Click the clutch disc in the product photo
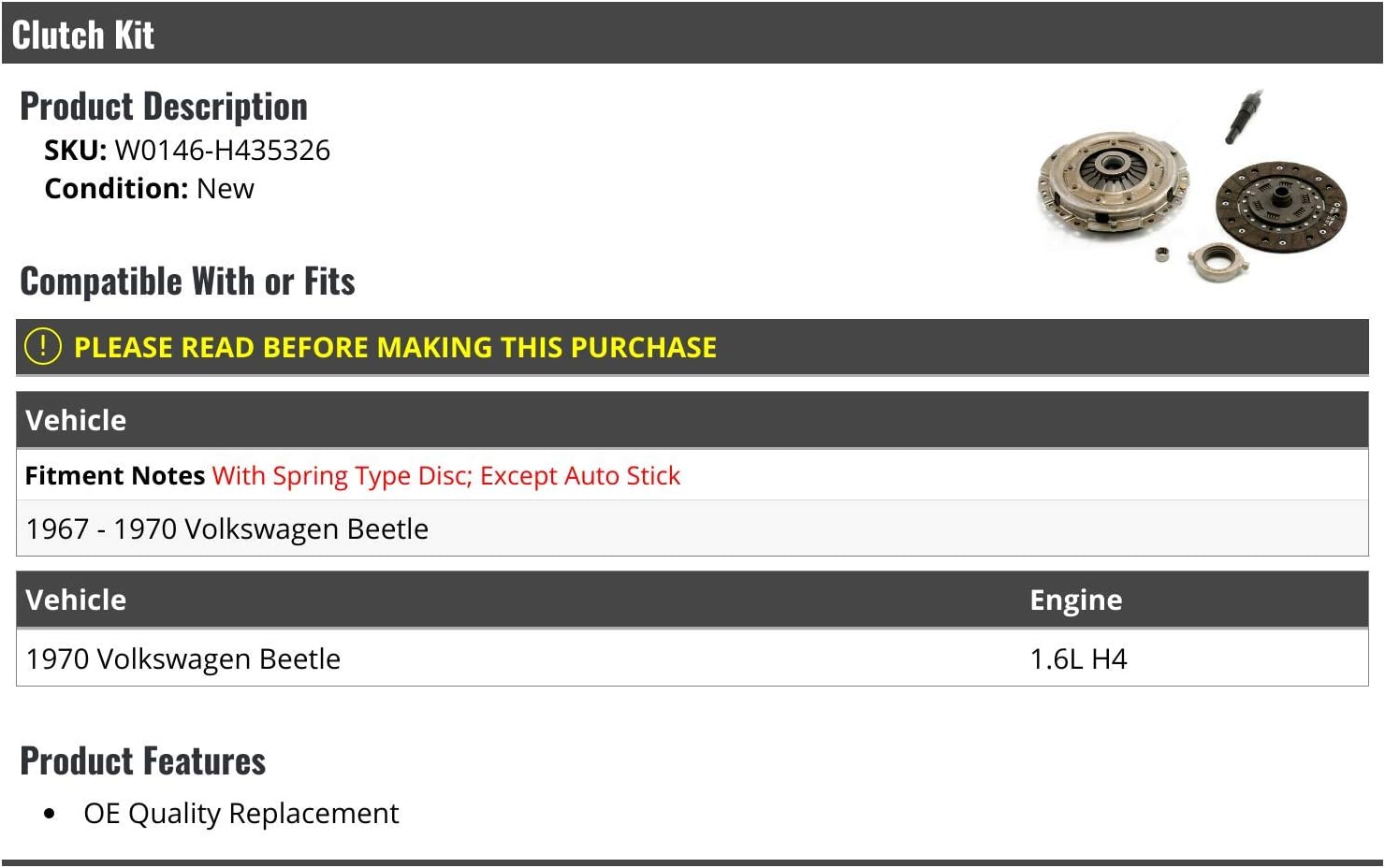Screen dimensions: 1385x868 1280,208
